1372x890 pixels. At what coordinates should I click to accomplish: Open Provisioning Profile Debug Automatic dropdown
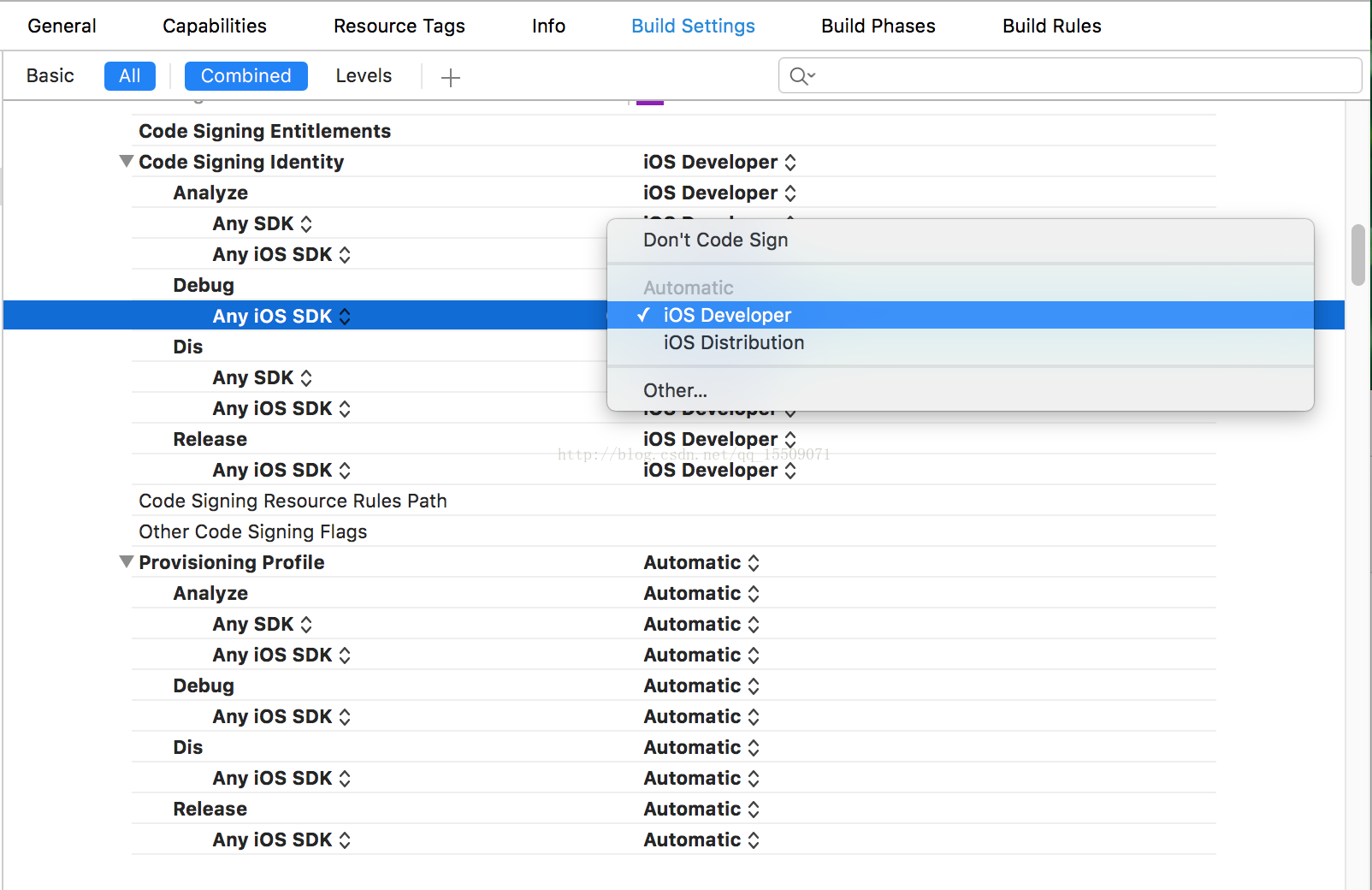[x=701, y=685]
